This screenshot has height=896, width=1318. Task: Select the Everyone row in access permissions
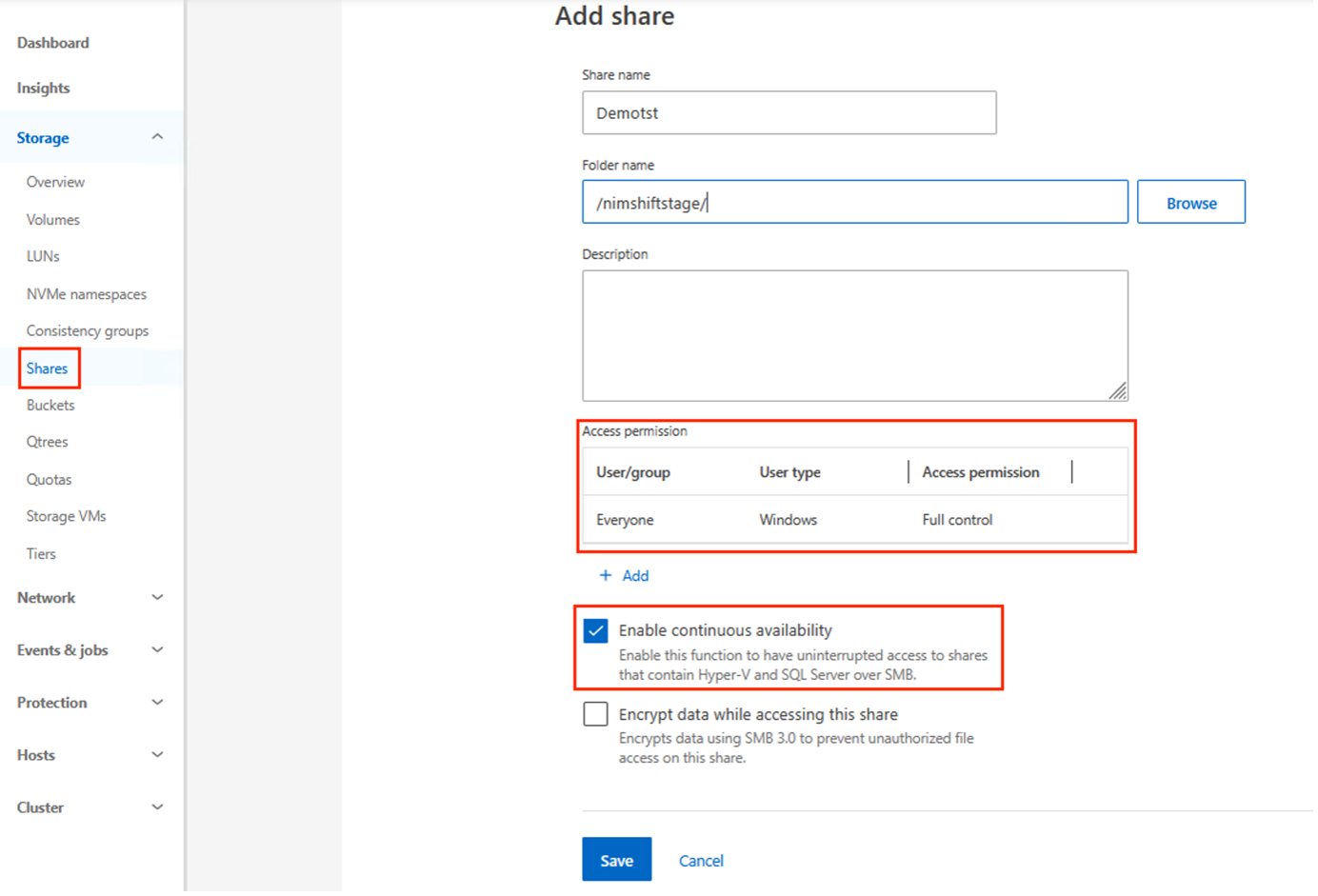click(x=854, y=520)
